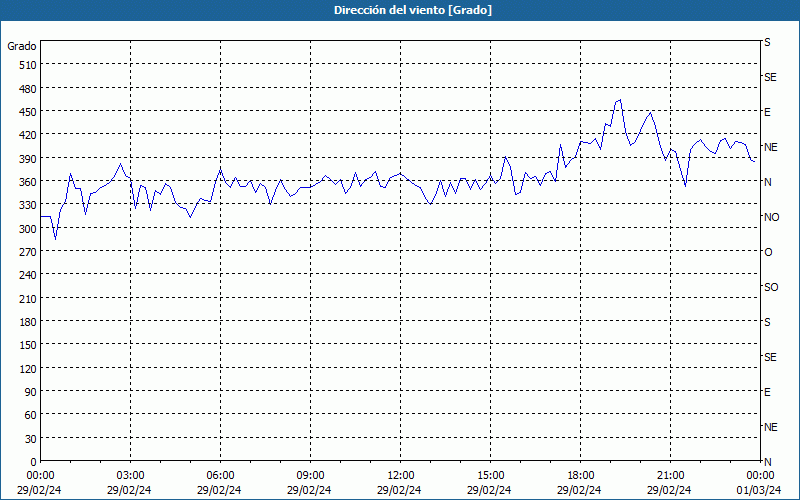Click the 60 degree axis label

click(x=31, y=415)
